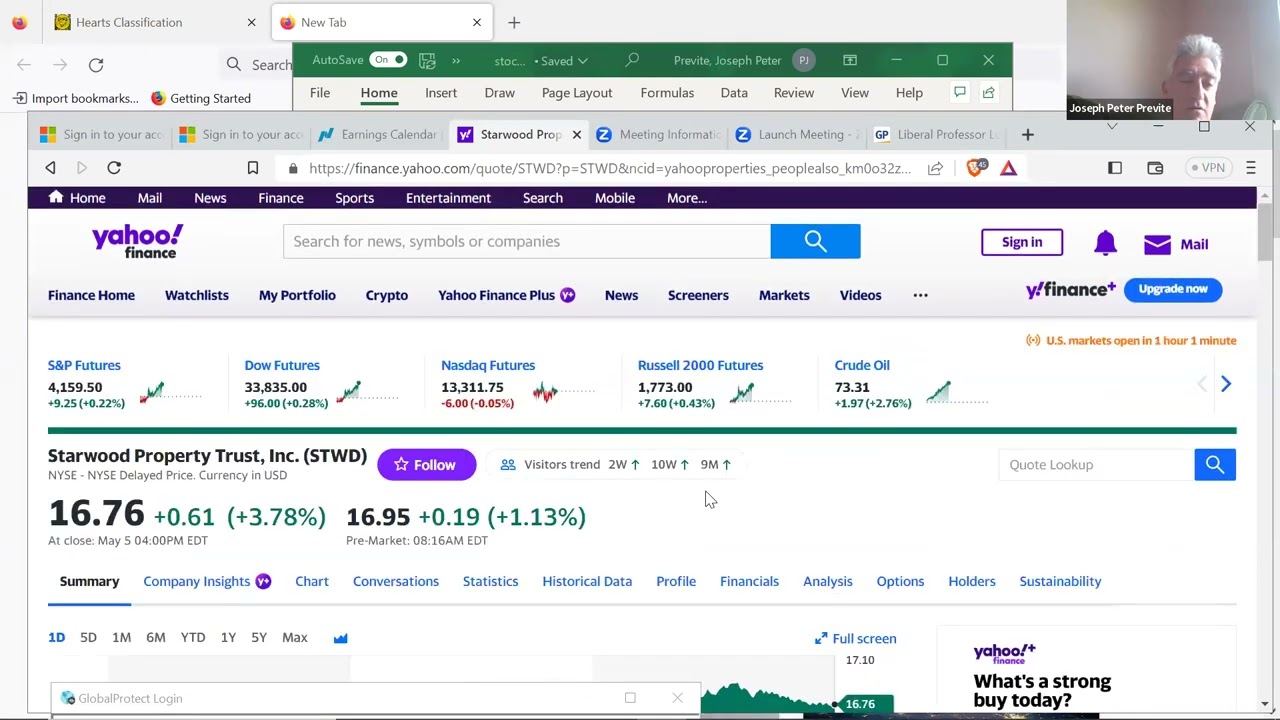Open Excel comments icon
Viewport: 1280px width, 720px height.
[960, 93]
